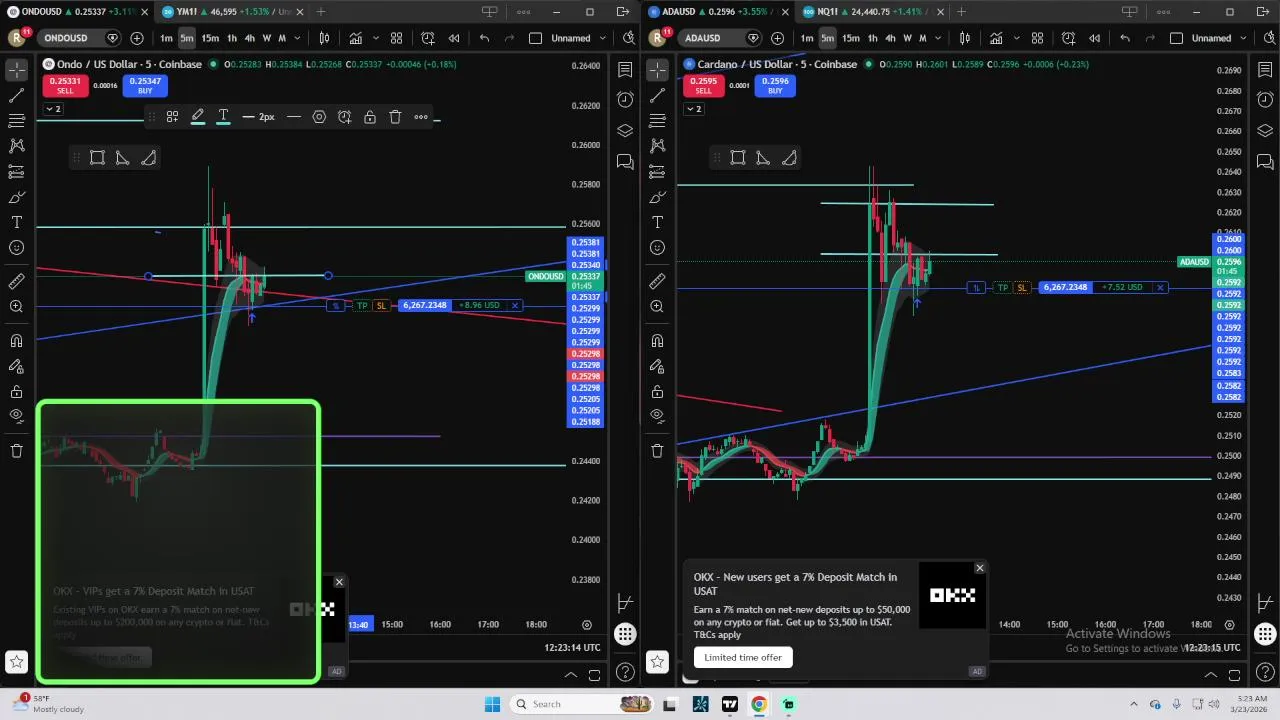Image resolution: width=1280 pixels, height=720 pixels.
Task: Toggle stay-in-drawing-mode in ONDOUSD window
Action: tap(17, 367)
